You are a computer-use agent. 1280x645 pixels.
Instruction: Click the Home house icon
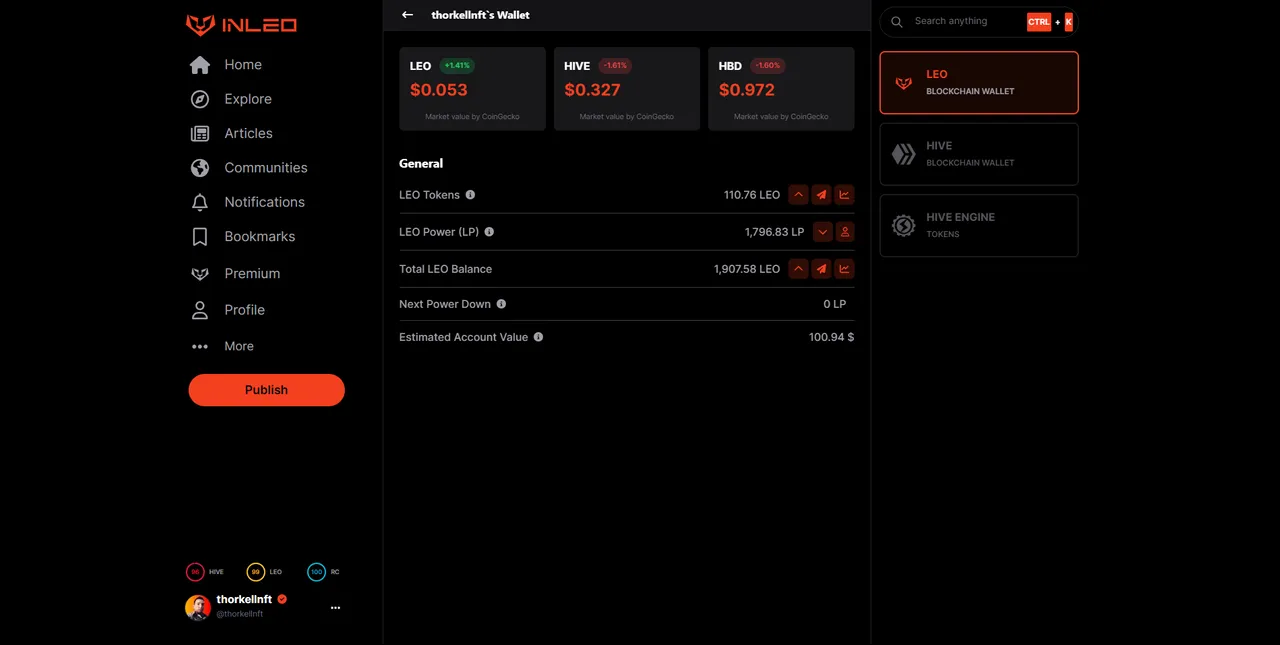(x=200, y=65)
